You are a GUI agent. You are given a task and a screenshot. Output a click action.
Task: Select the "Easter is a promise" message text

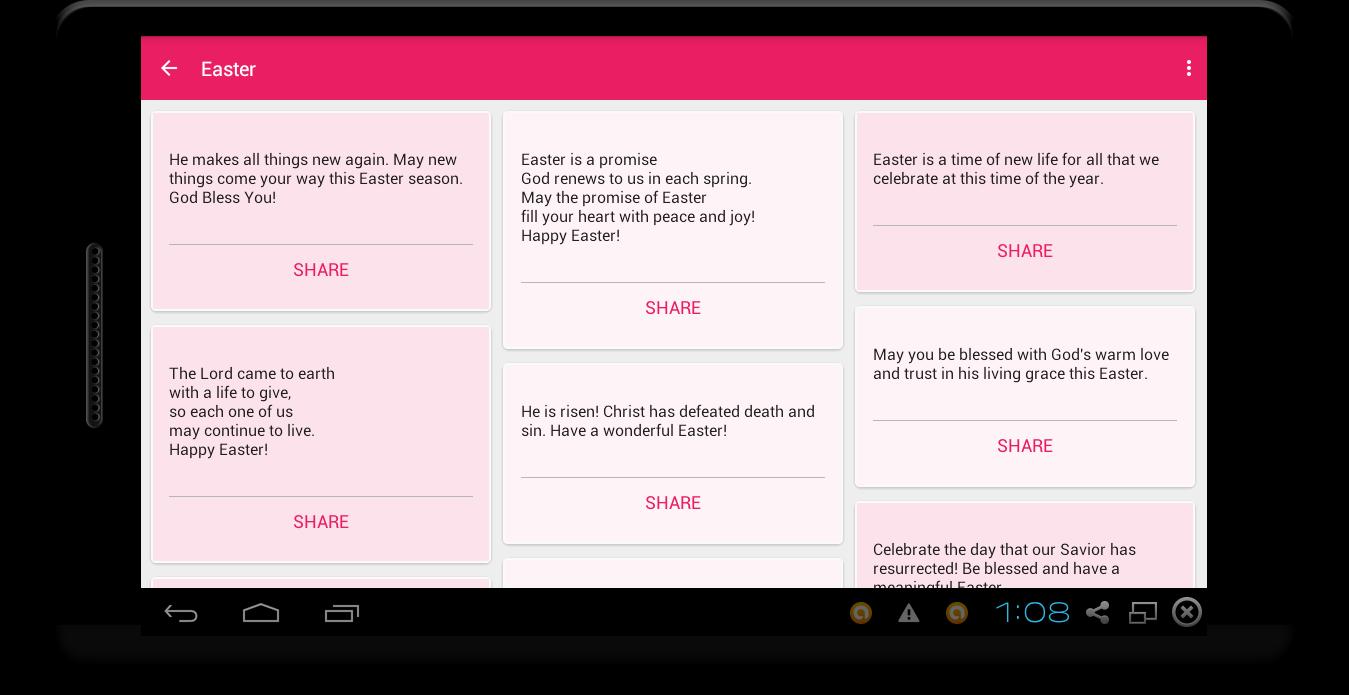638,198
